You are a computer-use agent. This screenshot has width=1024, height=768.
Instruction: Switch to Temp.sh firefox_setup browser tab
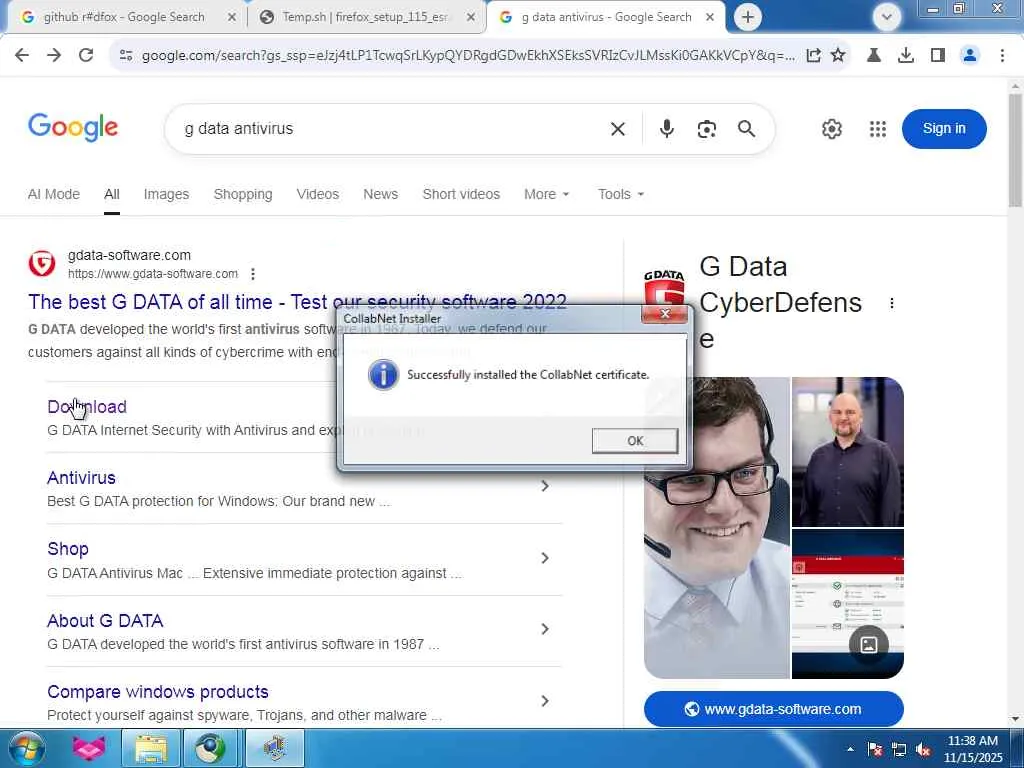pyautogui.click(x=366, y=18)
